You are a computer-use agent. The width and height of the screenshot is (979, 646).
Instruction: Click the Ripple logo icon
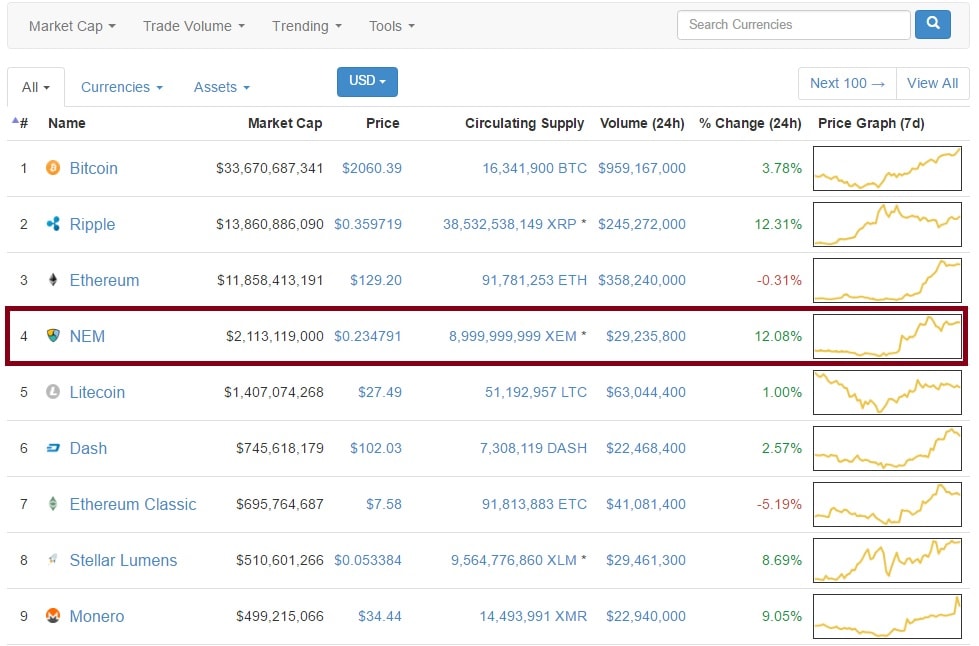click(53, 224)
